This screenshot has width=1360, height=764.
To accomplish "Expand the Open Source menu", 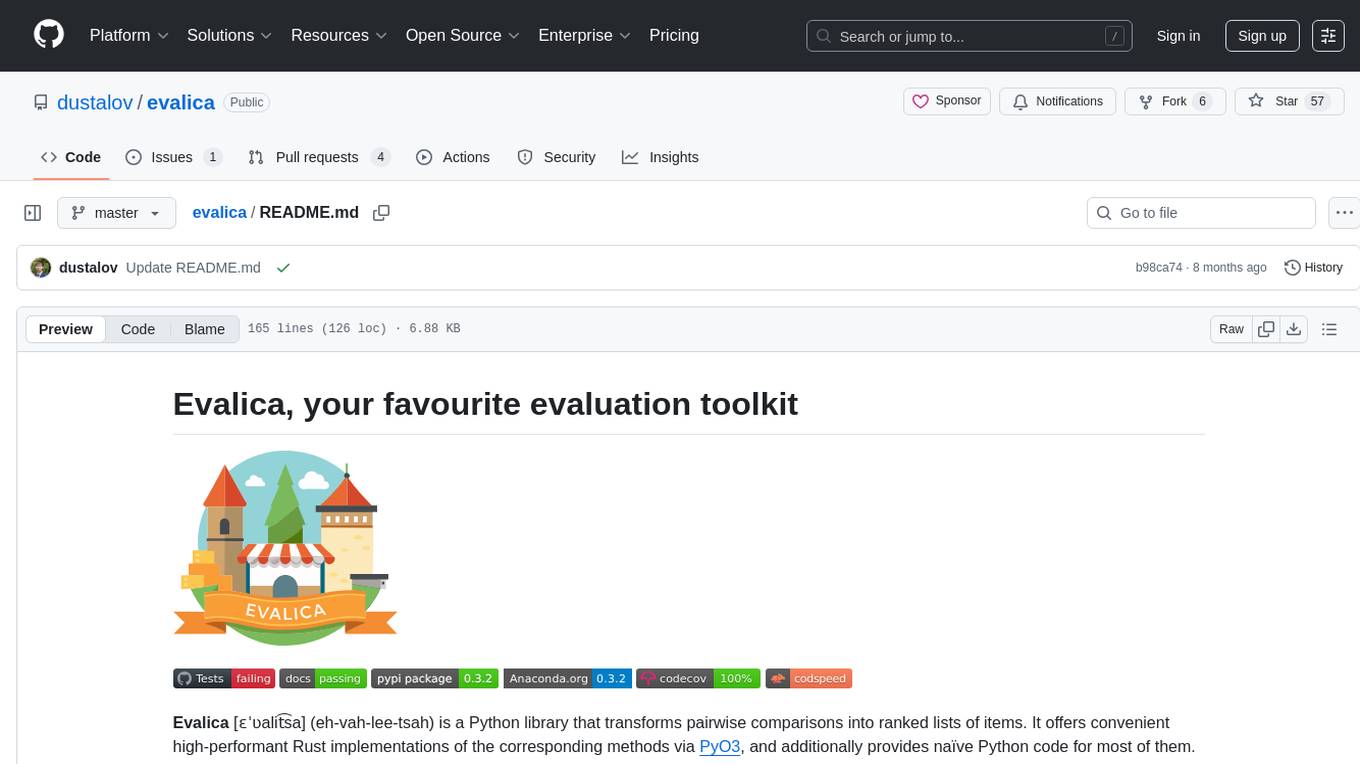I will 462,35.
